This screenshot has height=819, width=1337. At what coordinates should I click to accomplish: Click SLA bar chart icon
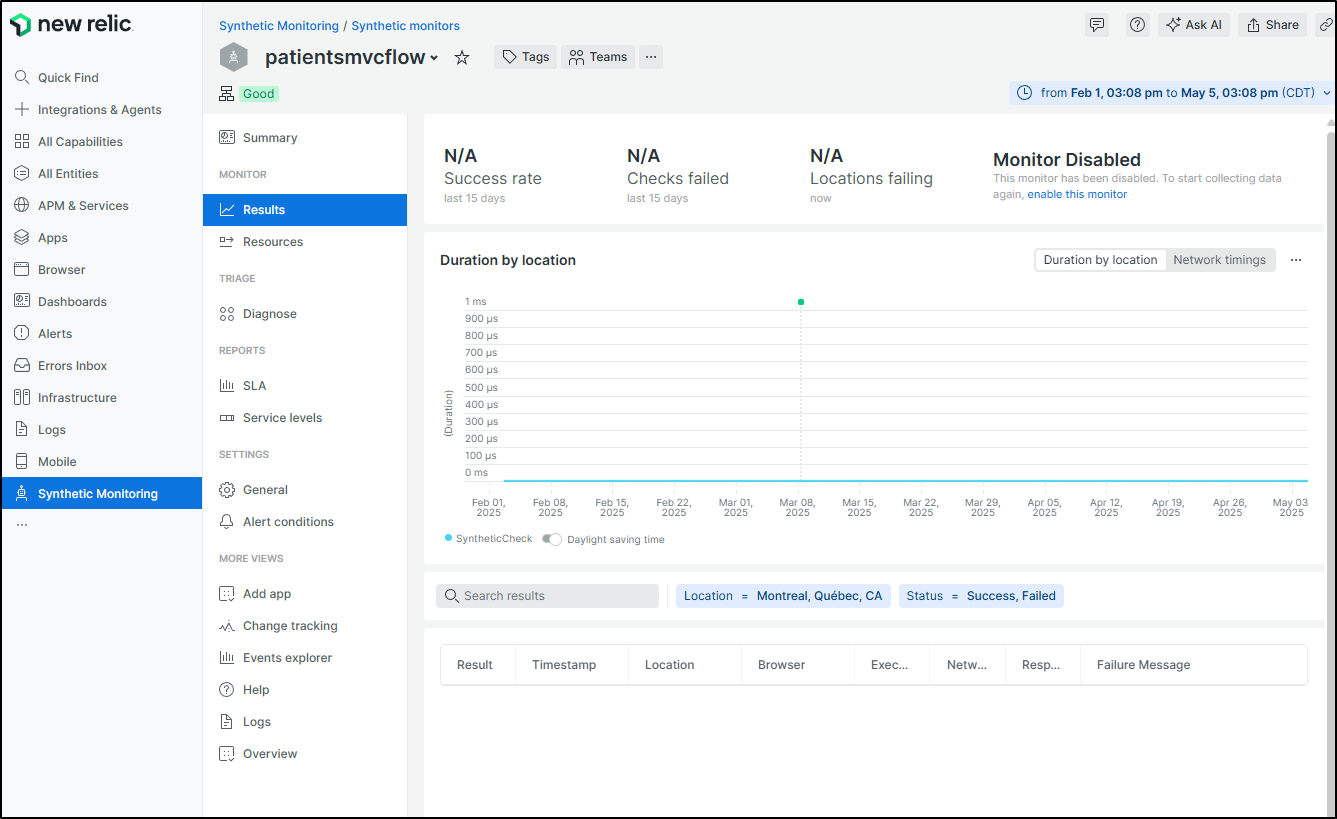click(227, 385)
